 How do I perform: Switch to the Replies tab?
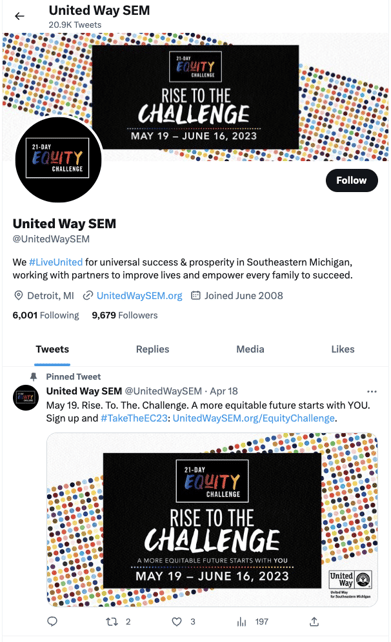point(152,349)
